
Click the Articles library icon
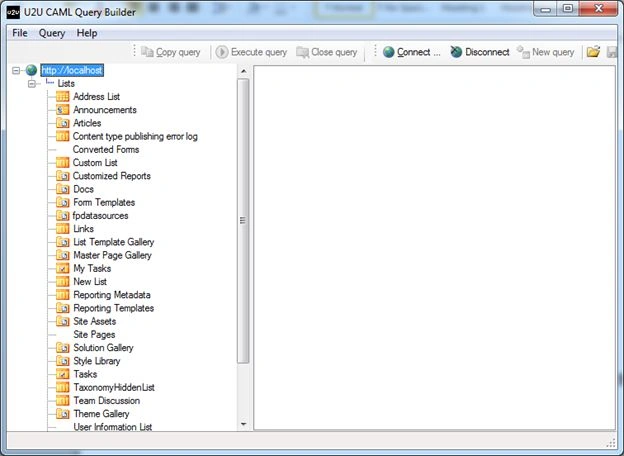(x=62, y=123)
